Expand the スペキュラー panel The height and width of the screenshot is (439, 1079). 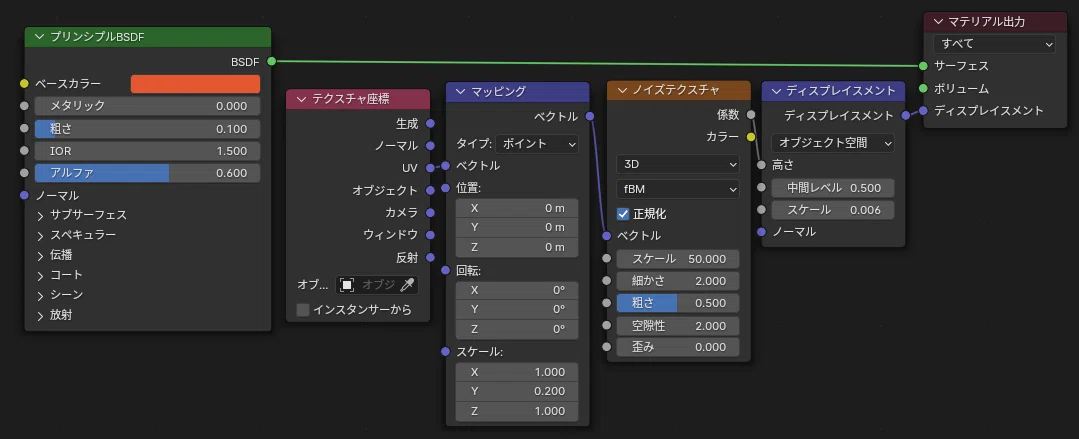pos(41,235)
